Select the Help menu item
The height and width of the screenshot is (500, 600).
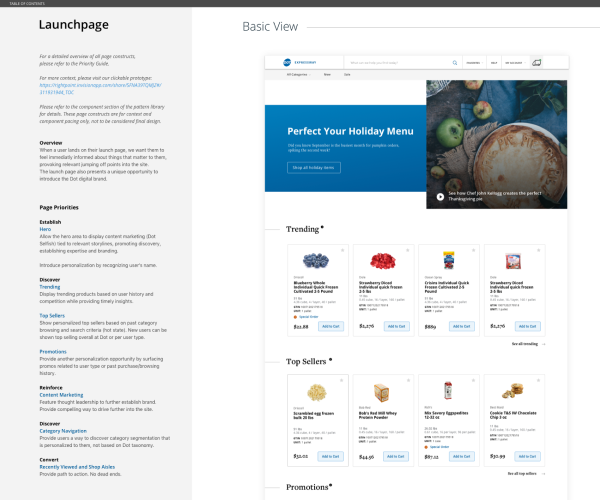coord(493,62)
